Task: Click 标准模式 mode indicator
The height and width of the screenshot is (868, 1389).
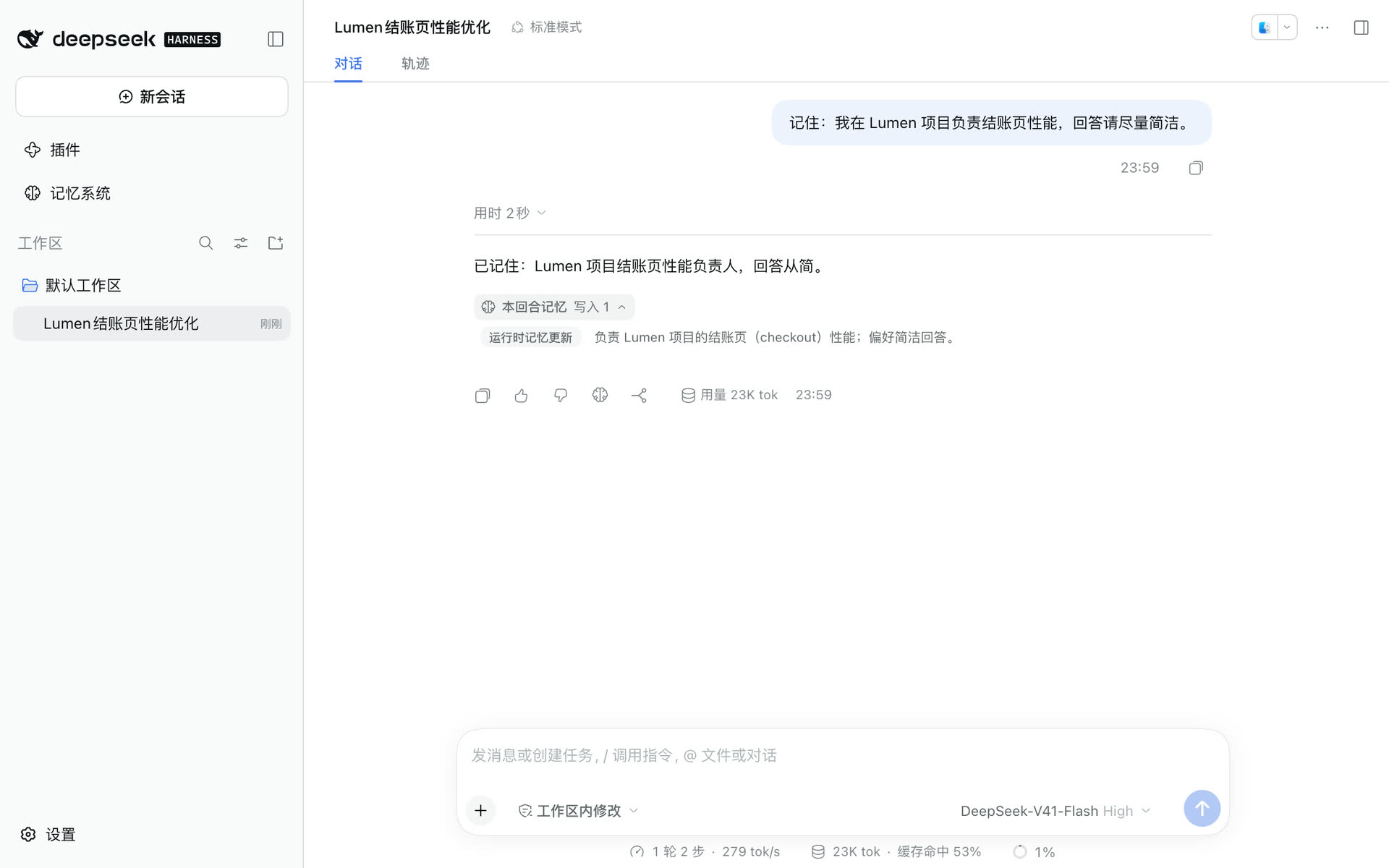Action: [x=547, y=27]
